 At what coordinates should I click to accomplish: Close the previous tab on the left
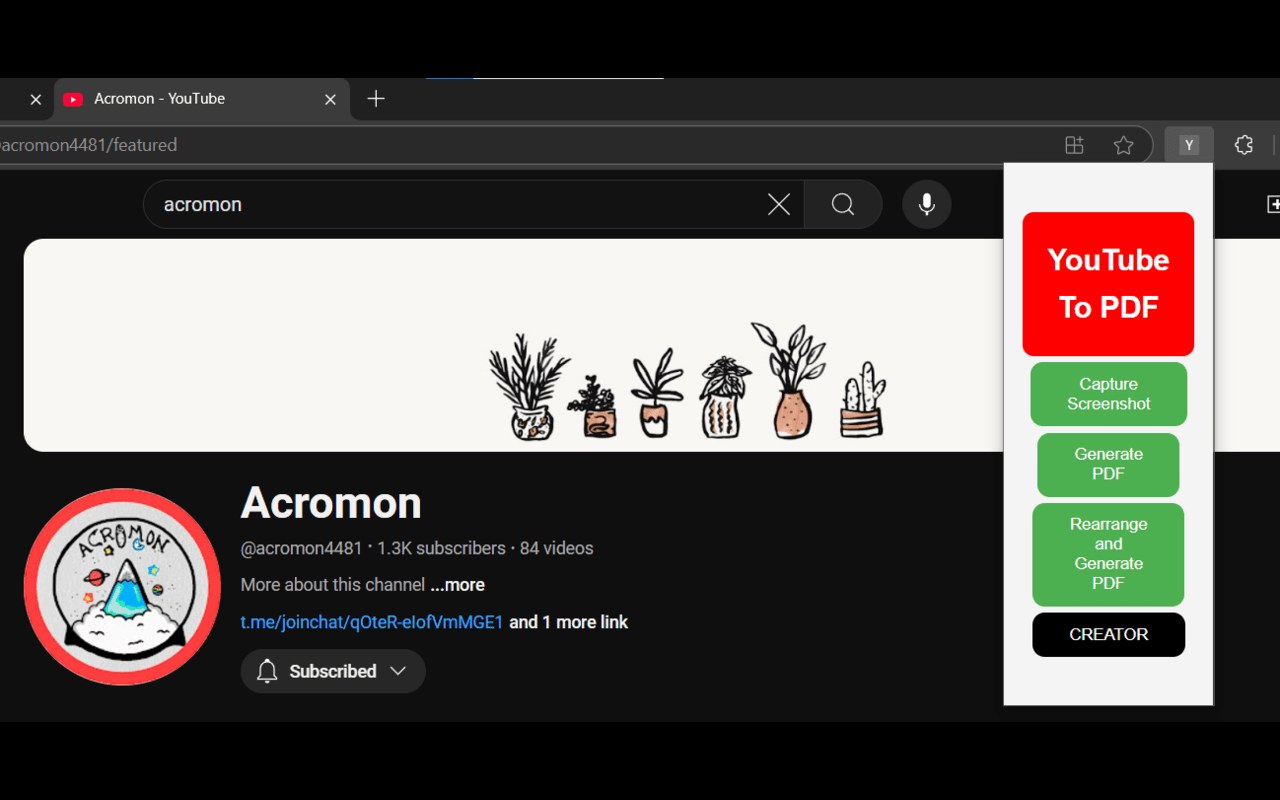[x=35, y=99]
